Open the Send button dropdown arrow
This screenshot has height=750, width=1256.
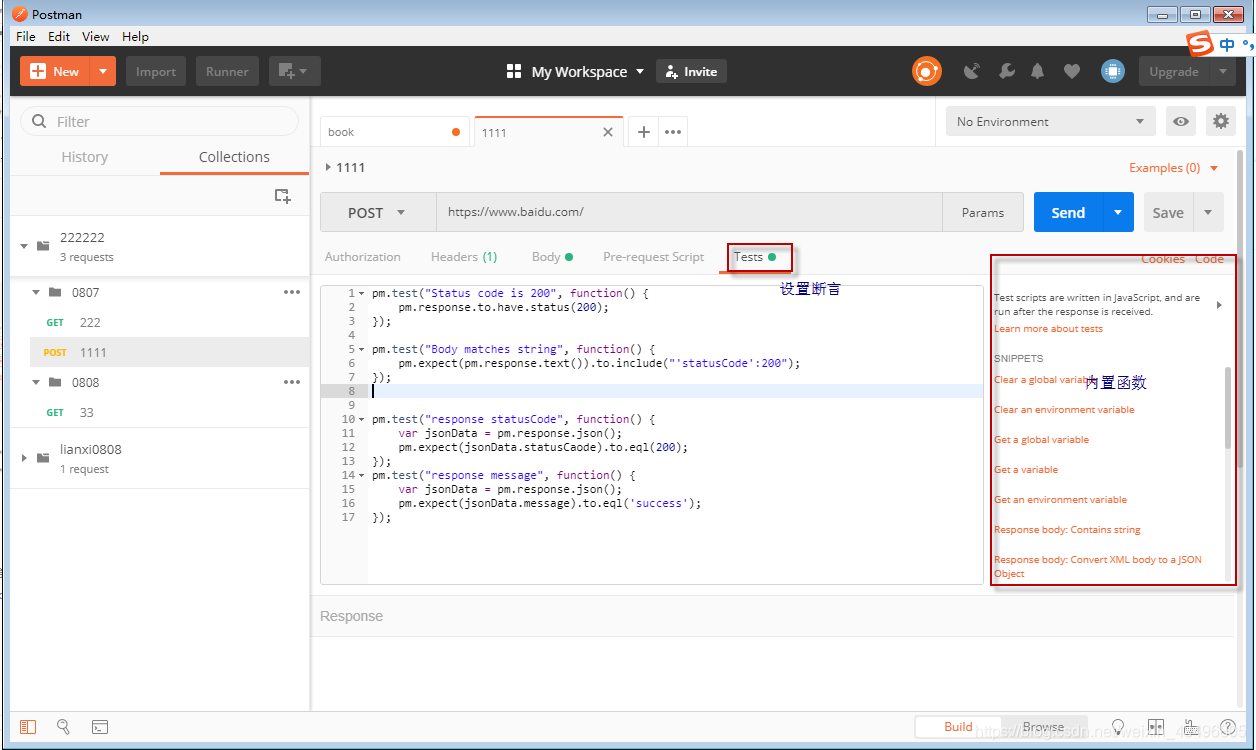[1118, 212]
